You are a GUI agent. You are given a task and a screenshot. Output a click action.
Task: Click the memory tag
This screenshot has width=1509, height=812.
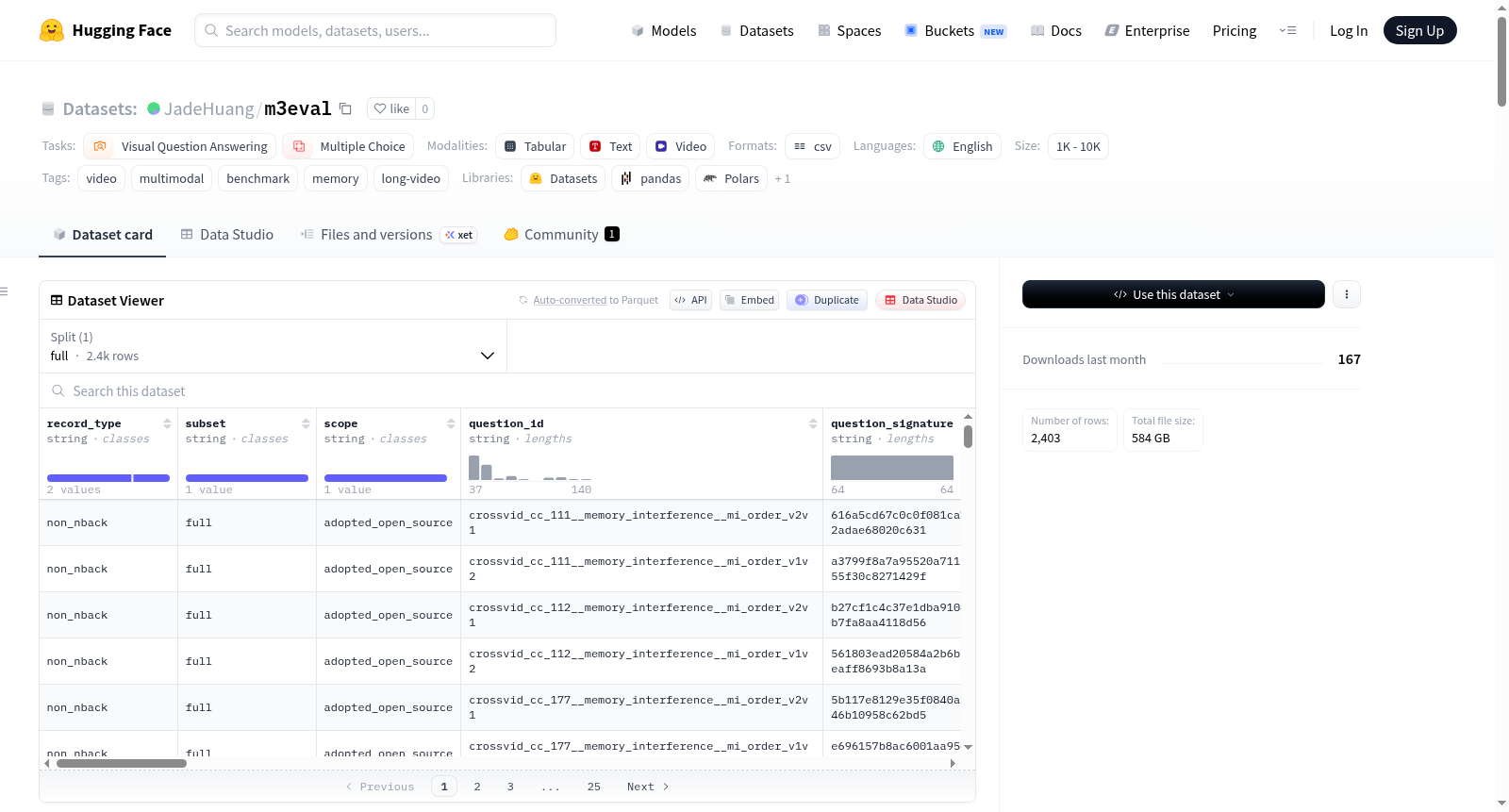pyautogui.click(x=336, y=178)
